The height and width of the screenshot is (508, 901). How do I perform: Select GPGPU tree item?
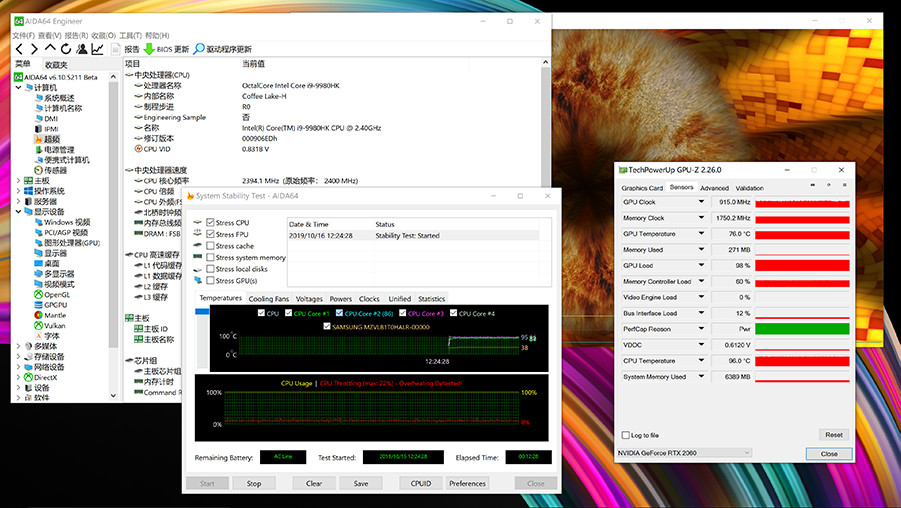[x=56, y=305]
